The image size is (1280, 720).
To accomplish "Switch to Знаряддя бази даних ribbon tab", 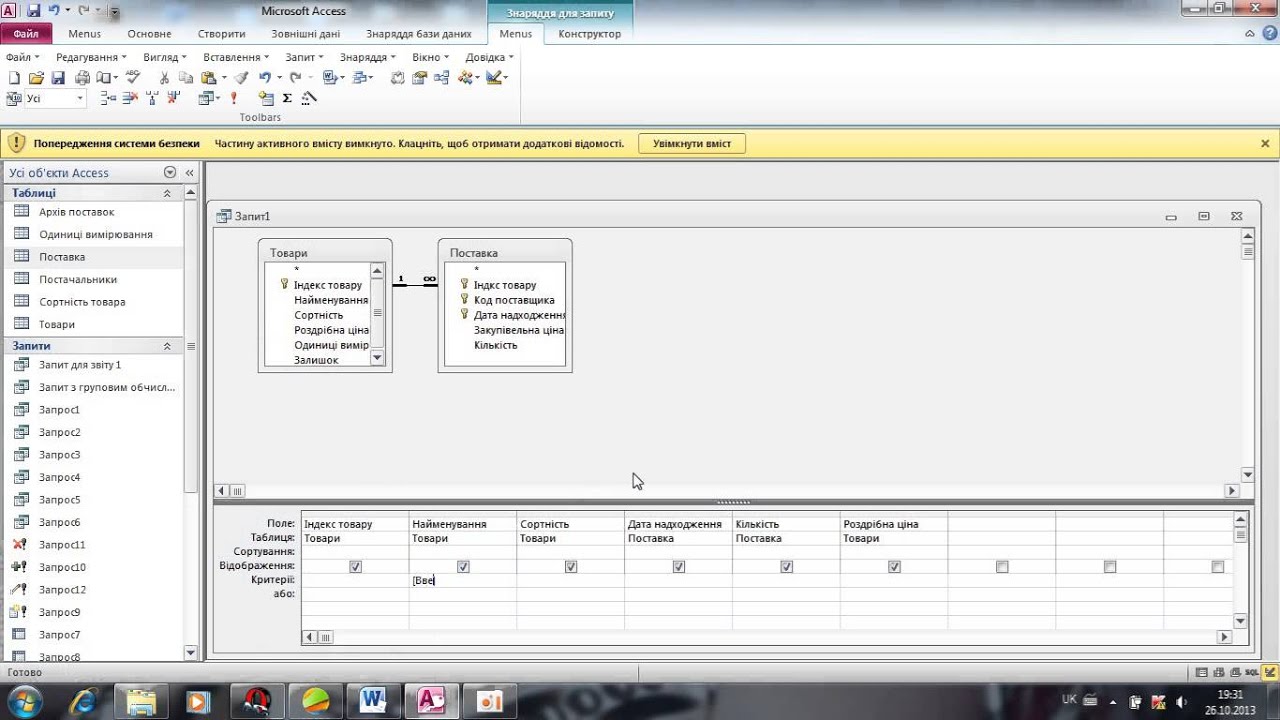I will [x=419, y=34].
